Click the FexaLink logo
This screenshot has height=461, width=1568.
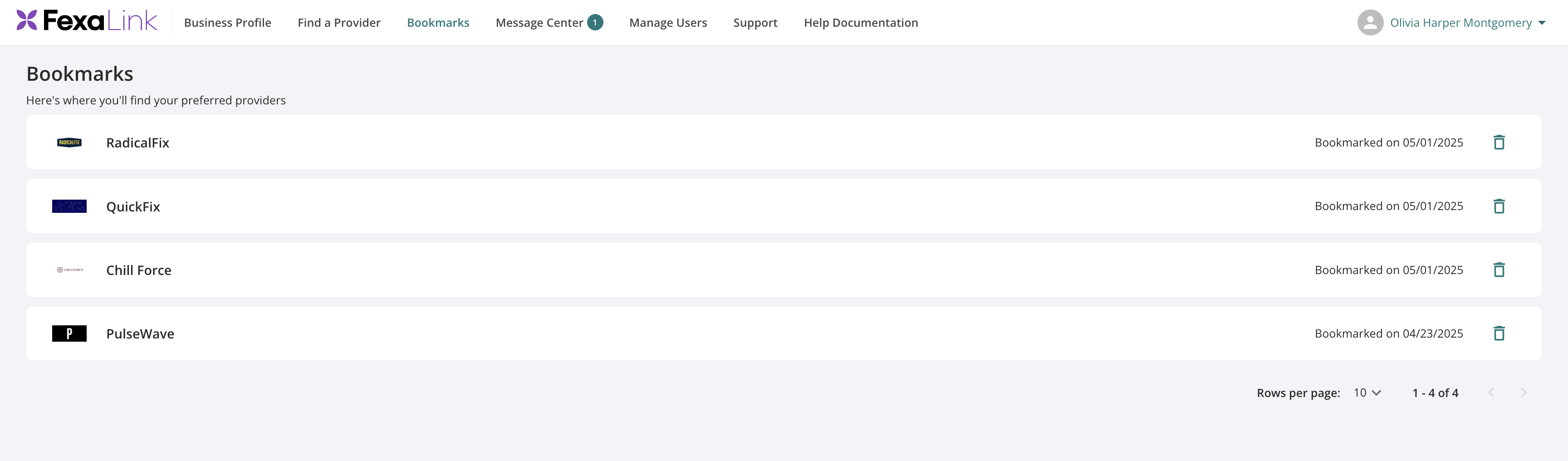click(x=87, y=21)
